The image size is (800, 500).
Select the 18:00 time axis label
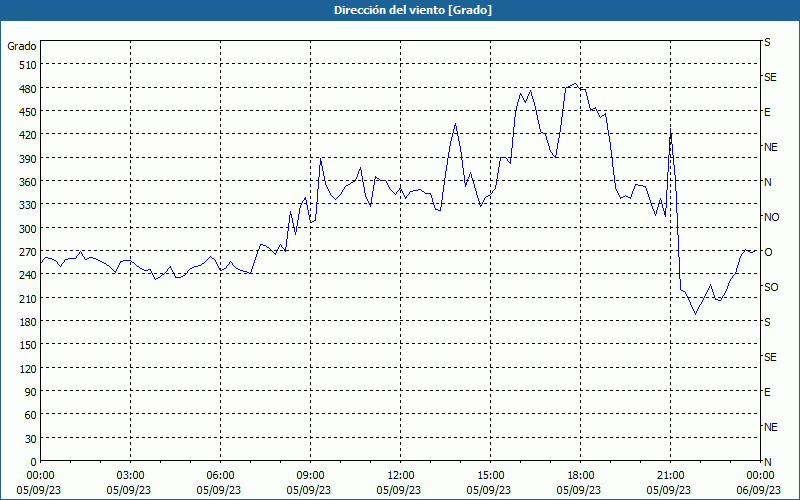(x=581, y=476)
